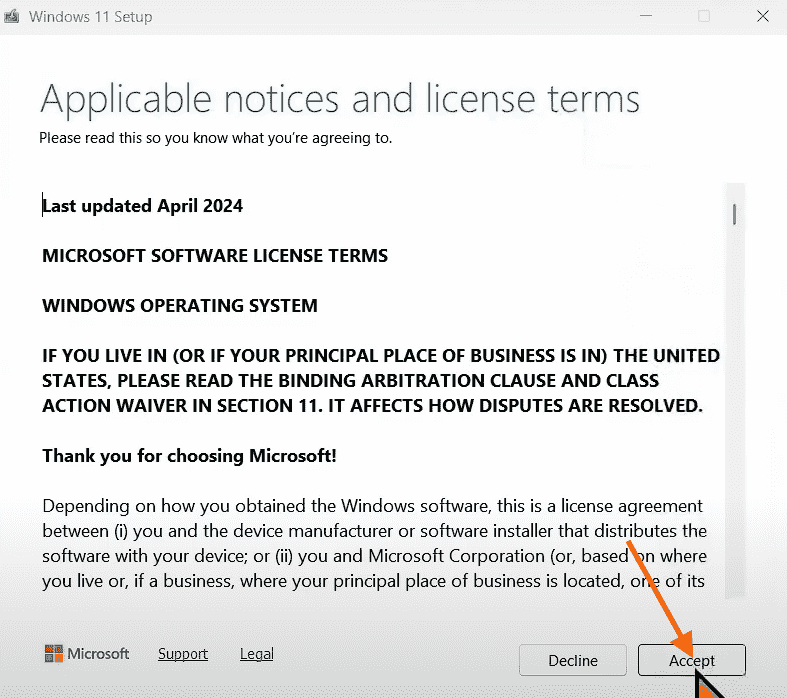Click the "WINDOWS OPERATING SYSTEM" line

pyautogui.click(x=180, y=306)
